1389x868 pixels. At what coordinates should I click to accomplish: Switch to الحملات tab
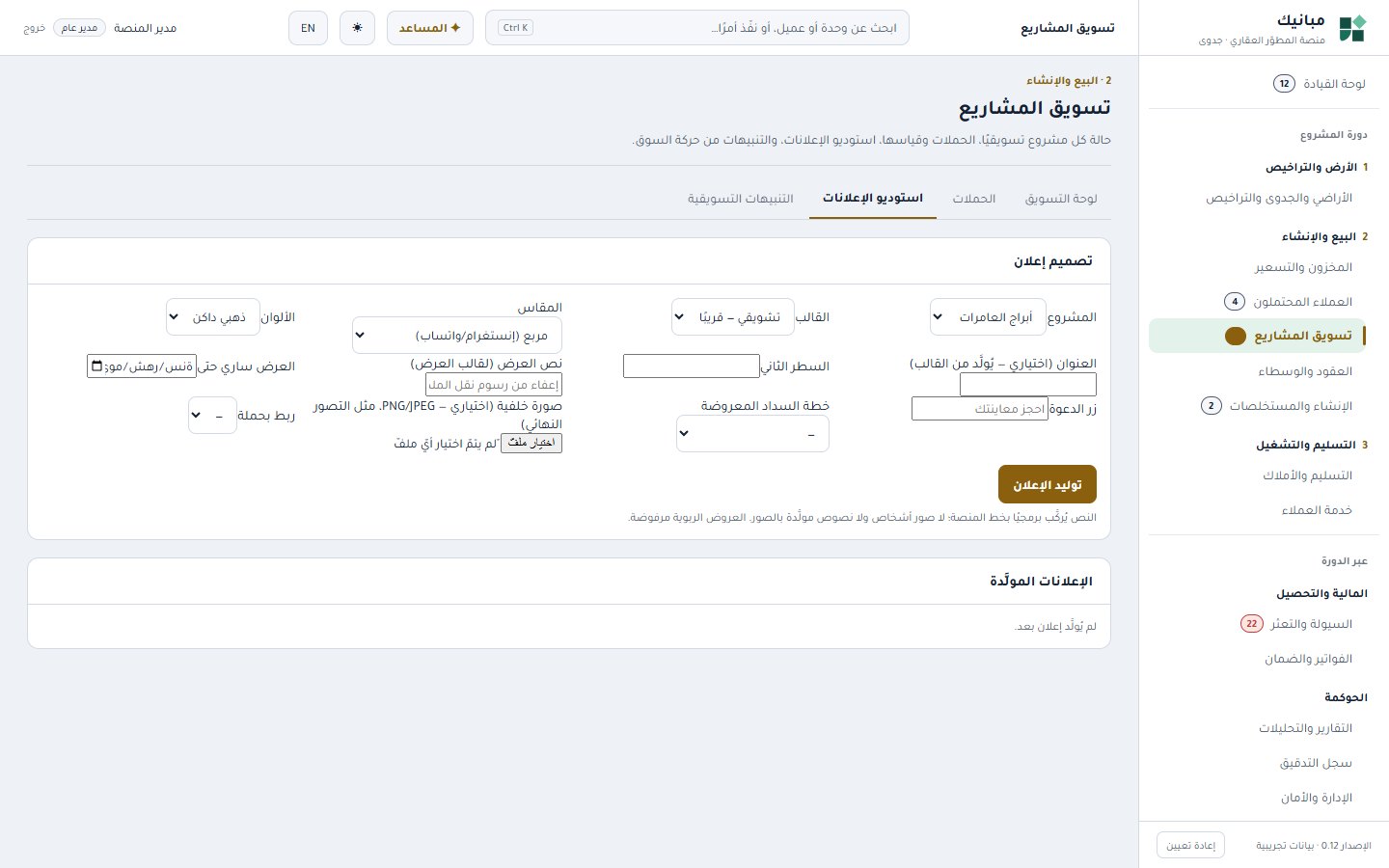pyautogui.click(x=974, y=199)
